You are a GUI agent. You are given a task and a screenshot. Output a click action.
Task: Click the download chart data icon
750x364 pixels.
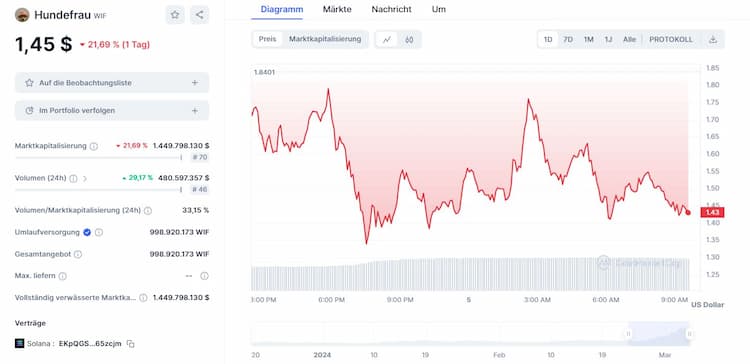pyautogui.click(x=713, y=40)
